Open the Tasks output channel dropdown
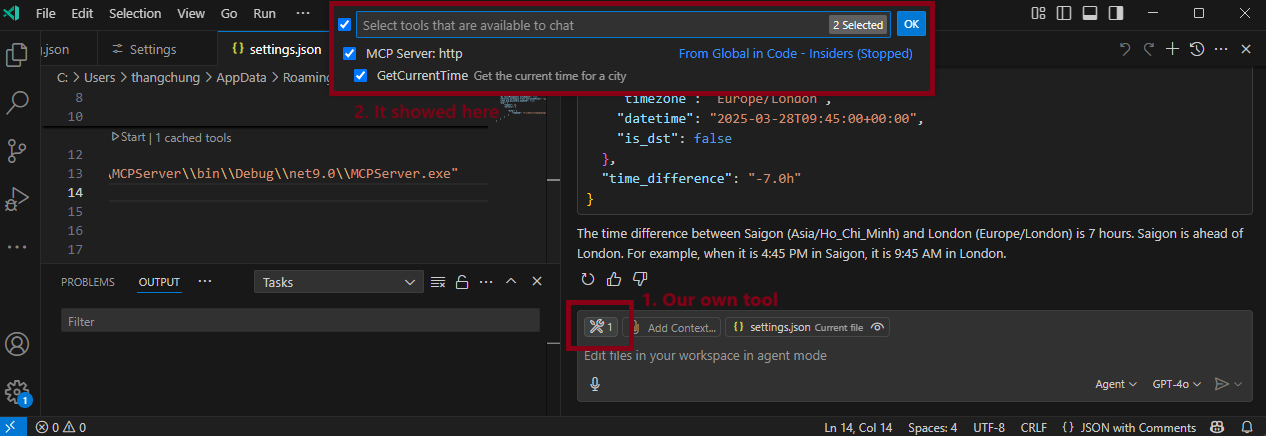The width and height of the screenshot is (1266, 436). tap(339, 283)
